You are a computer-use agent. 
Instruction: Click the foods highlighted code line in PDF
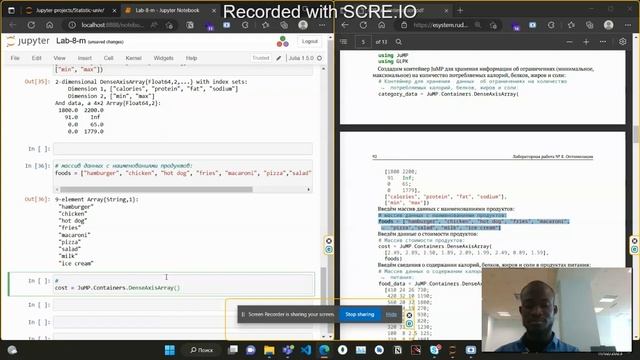[473, 221]
